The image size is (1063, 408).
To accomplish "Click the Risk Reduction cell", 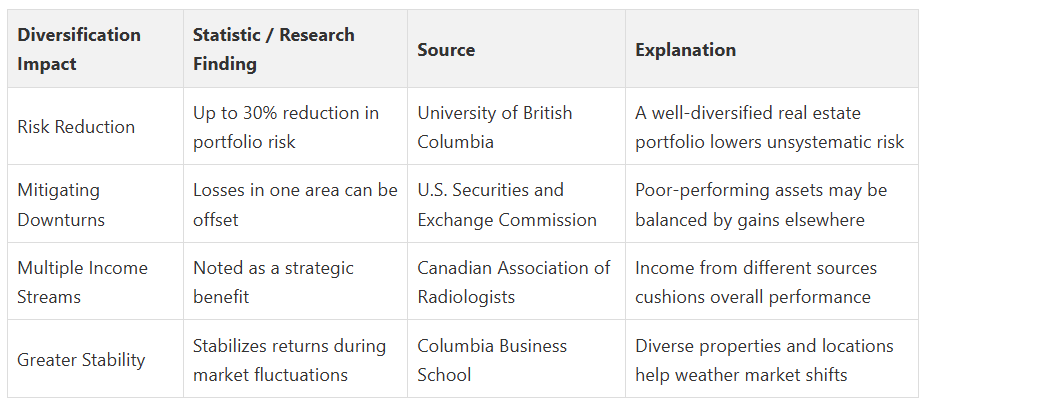I will 96,126.
